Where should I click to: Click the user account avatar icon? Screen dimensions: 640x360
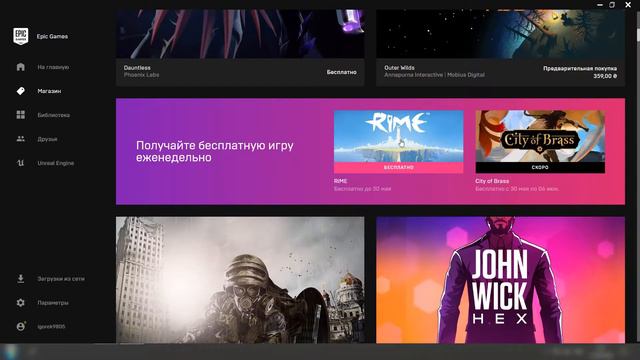click(x=20, y=326)
